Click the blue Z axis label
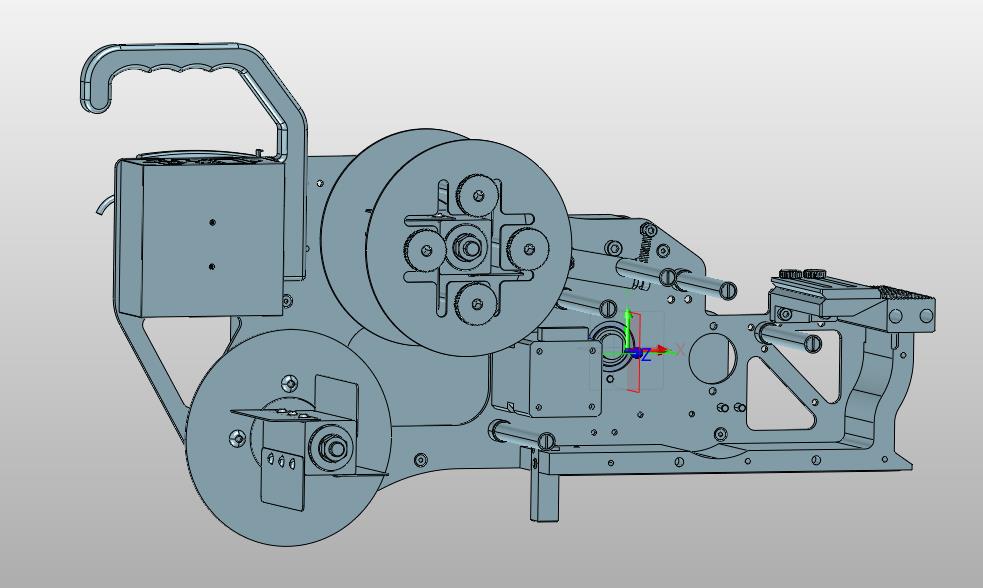This screenshot has height=588, width=983. click(x=646, y=357)
